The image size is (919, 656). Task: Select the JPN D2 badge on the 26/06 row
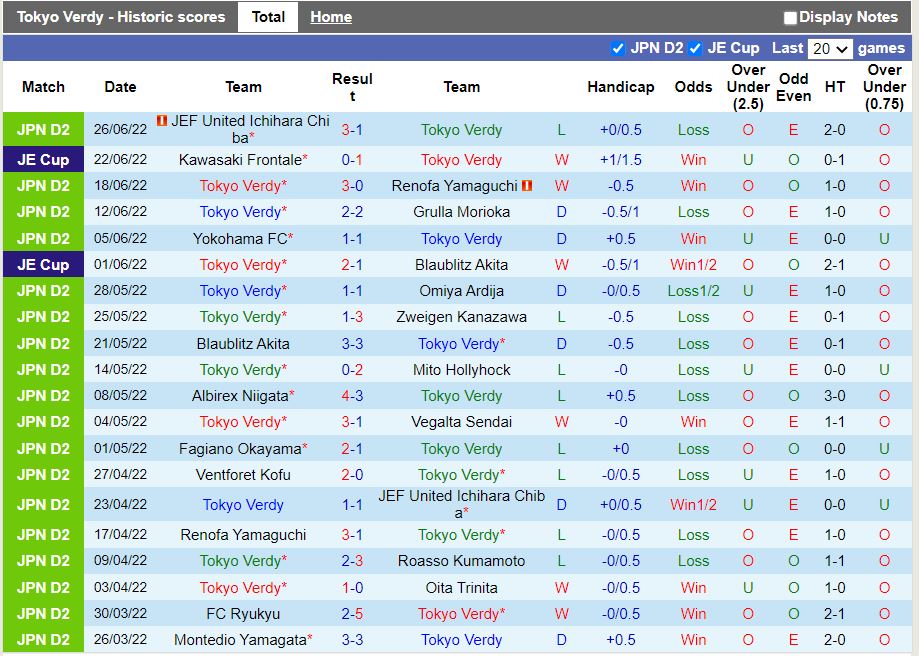(43, 124)
